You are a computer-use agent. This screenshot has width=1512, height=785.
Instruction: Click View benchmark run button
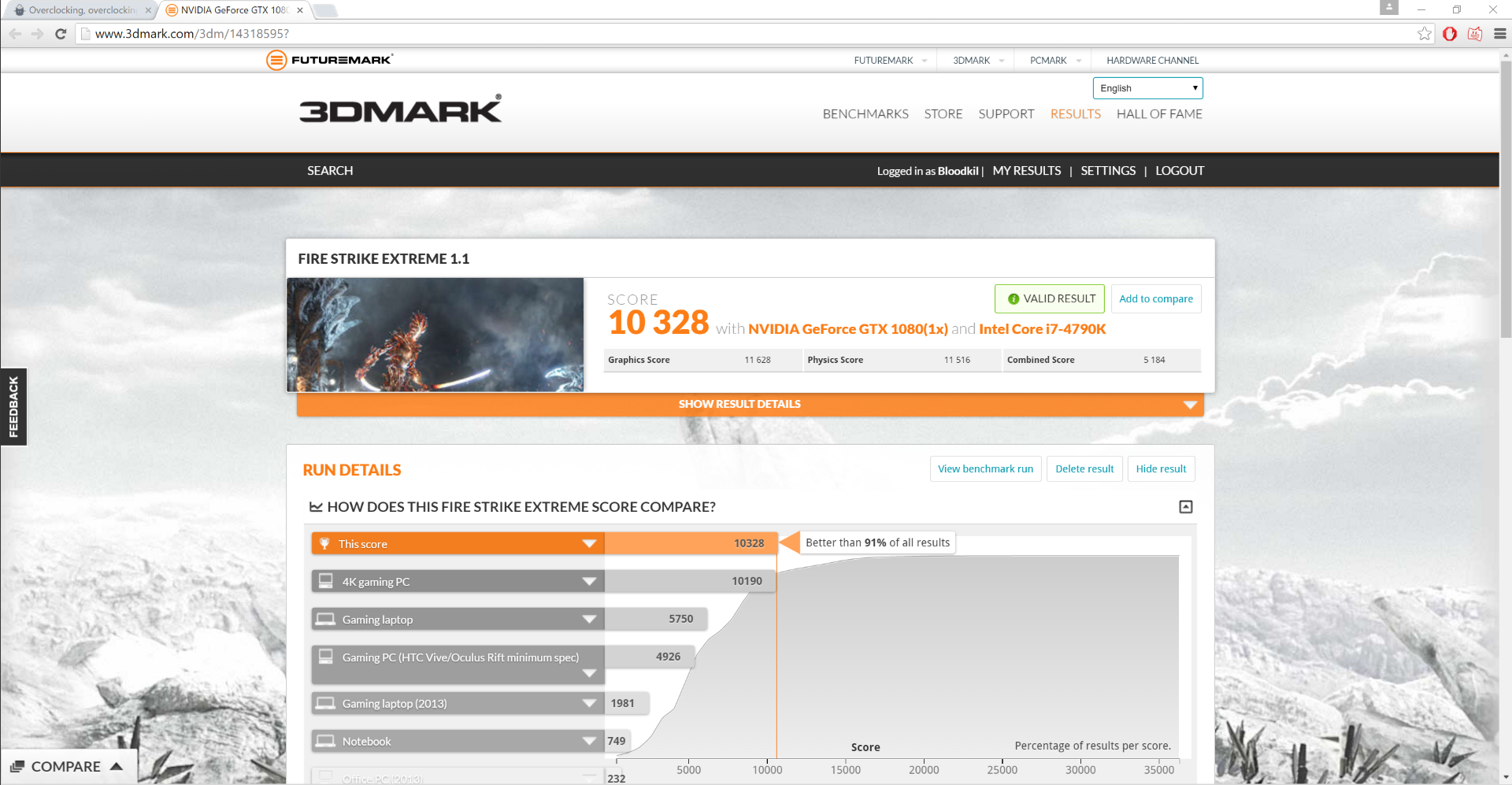[985, 469]
